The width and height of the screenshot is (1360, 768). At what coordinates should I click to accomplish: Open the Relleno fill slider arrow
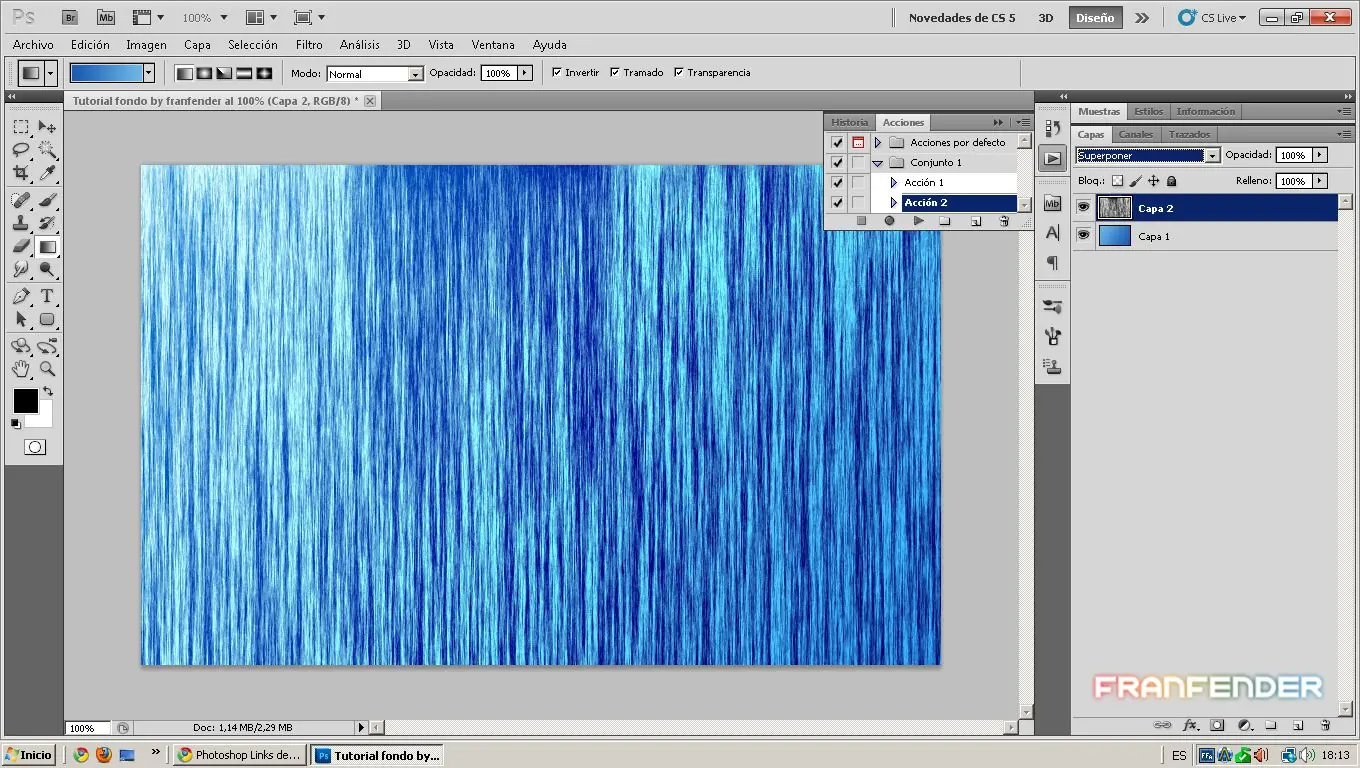(1320, 181)
